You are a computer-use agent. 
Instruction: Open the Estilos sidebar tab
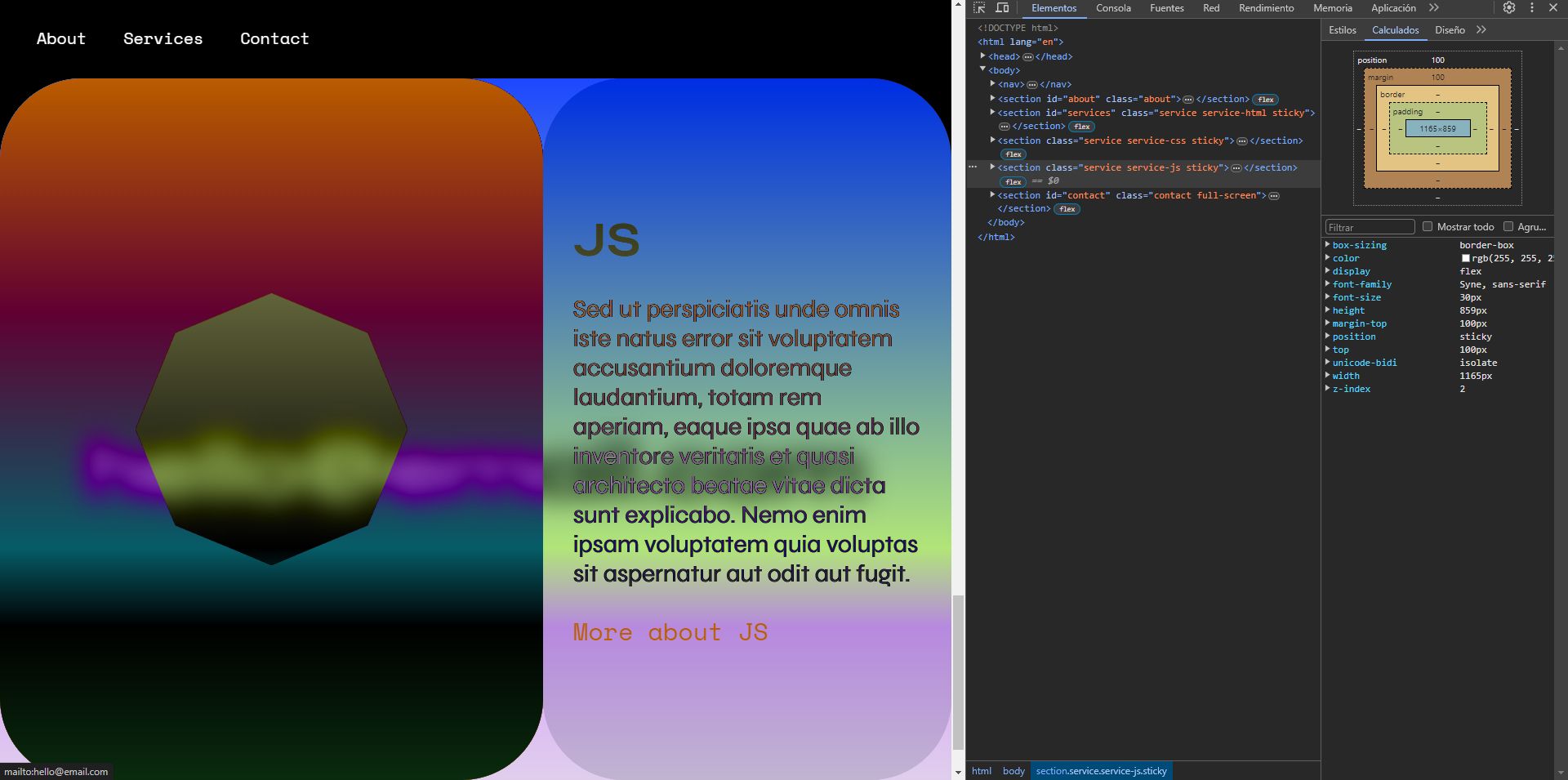pyautogui.click(x=1342, y=30)
